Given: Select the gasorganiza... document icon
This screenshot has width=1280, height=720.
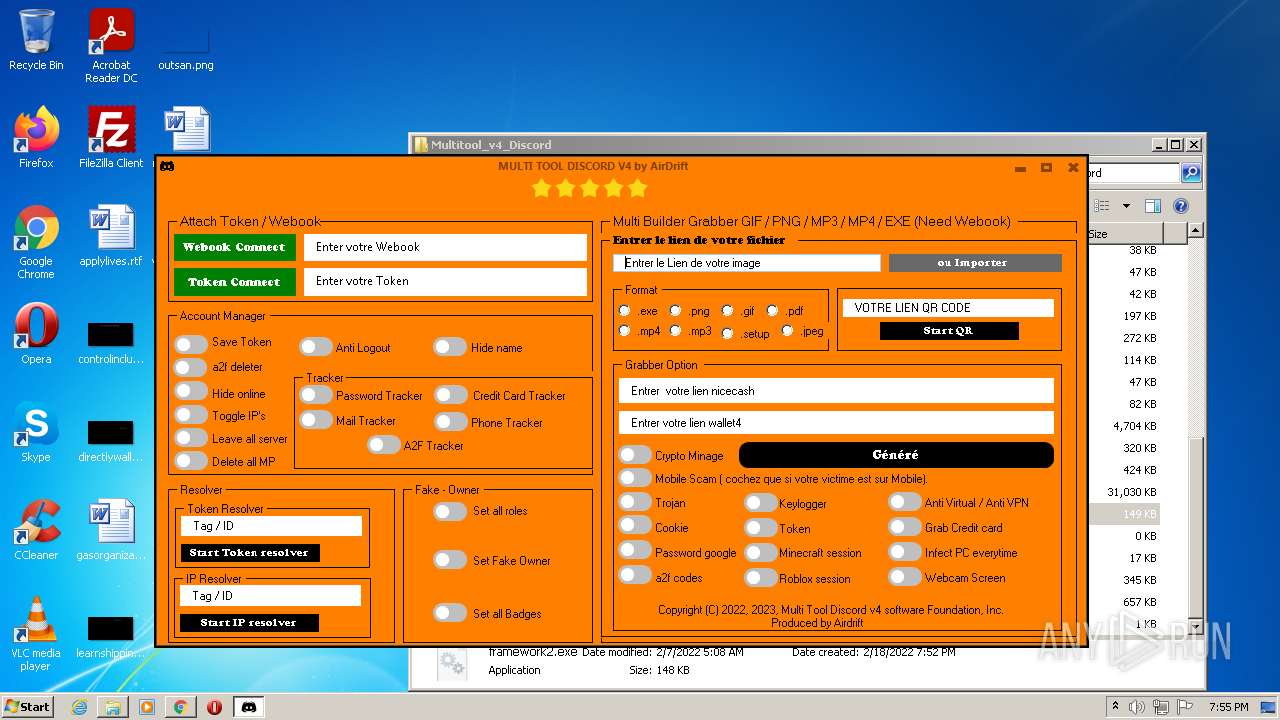Looking at the screenshot, I should pyautogui.click(x=111, y=530).
